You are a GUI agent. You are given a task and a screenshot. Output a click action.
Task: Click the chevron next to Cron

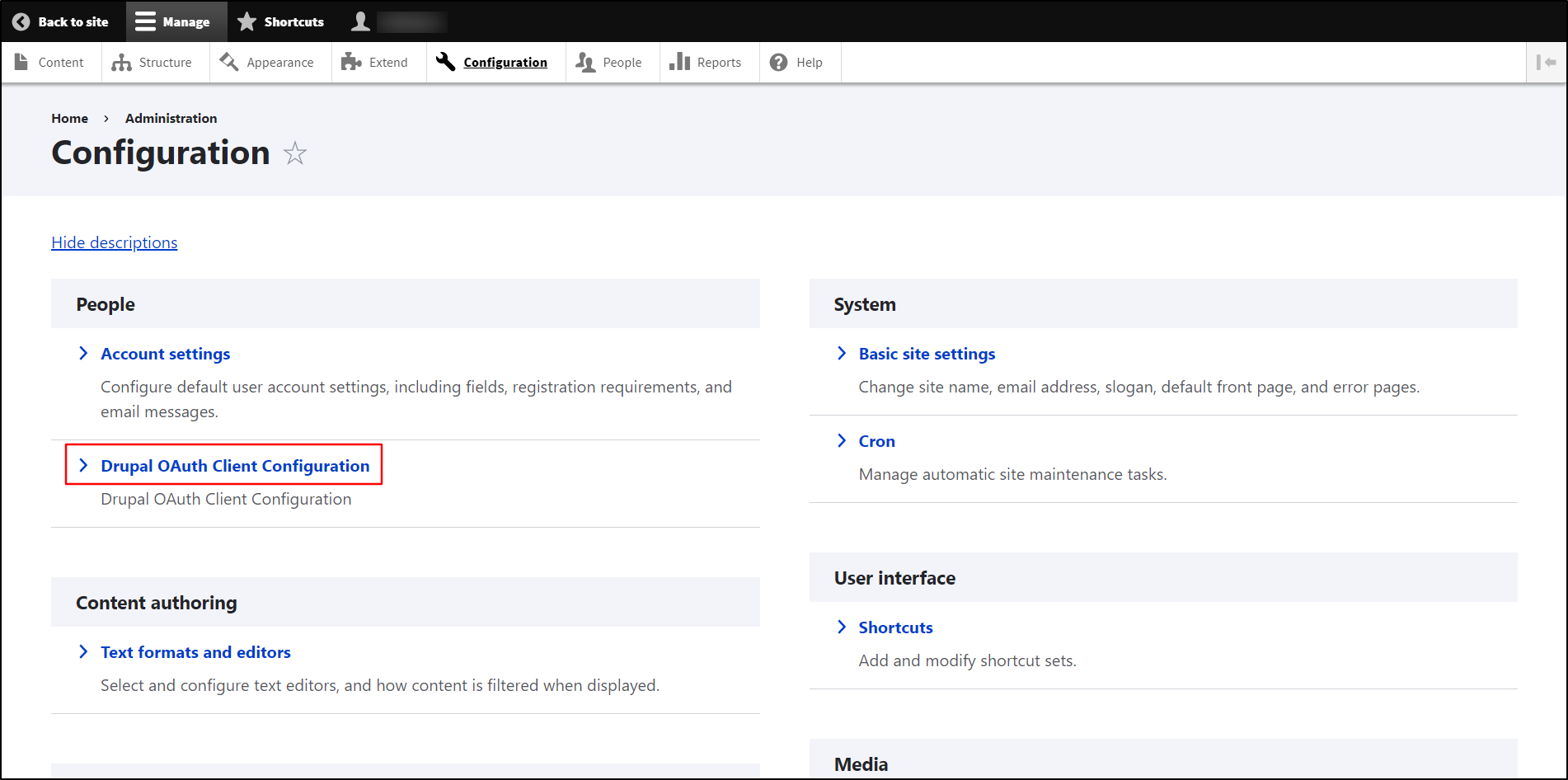pyautogui.click(x=842, y=441)
